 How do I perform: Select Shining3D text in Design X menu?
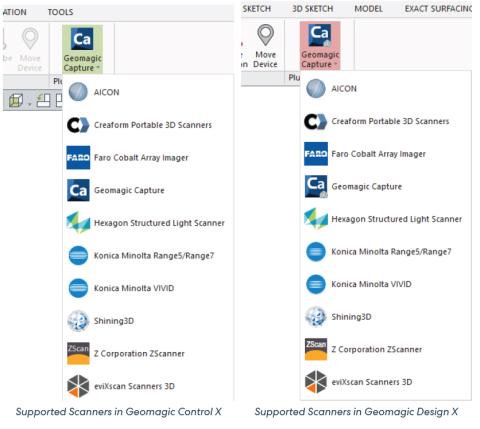[351, 317]
